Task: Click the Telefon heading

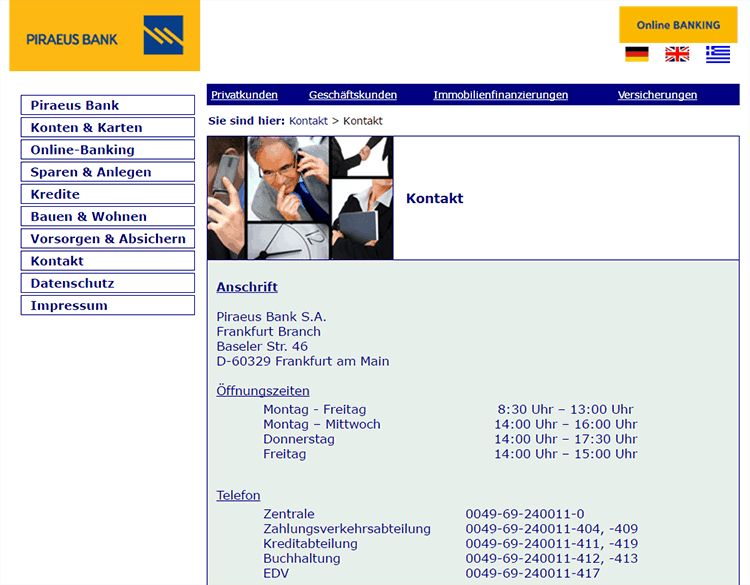Action: 238,495
